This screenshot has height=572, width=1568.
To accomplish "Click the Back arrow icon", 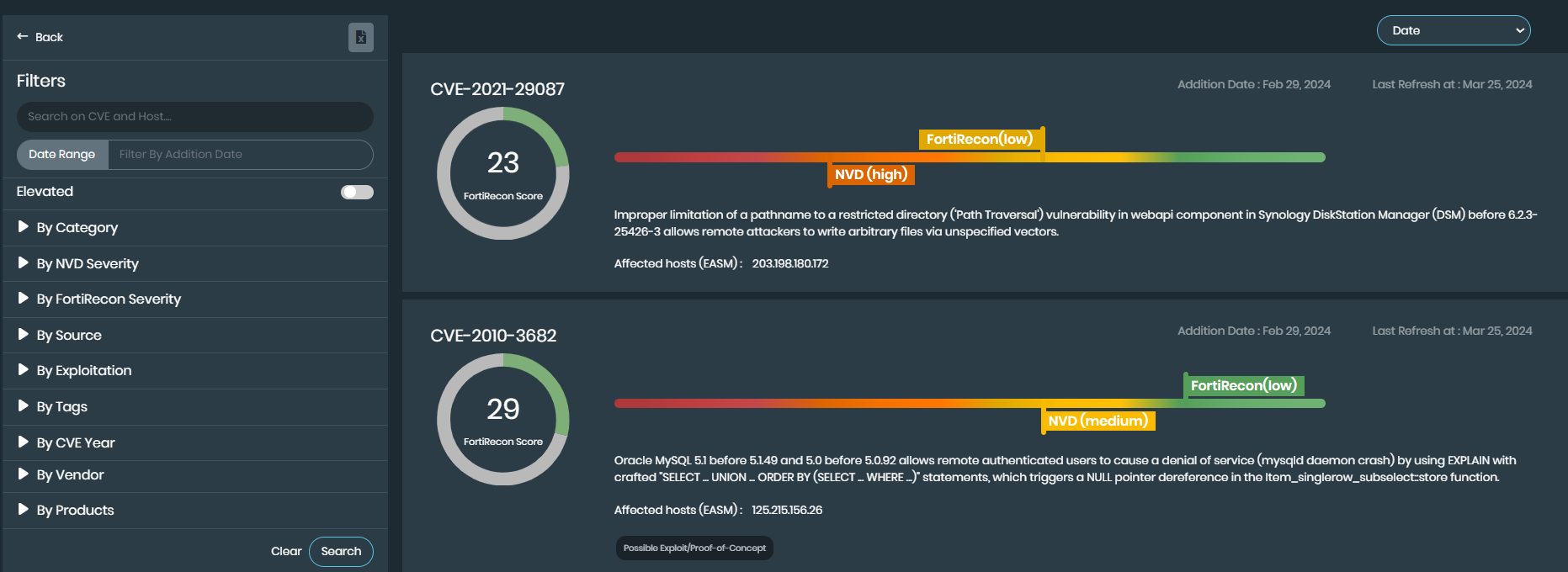I will [23, 37].
